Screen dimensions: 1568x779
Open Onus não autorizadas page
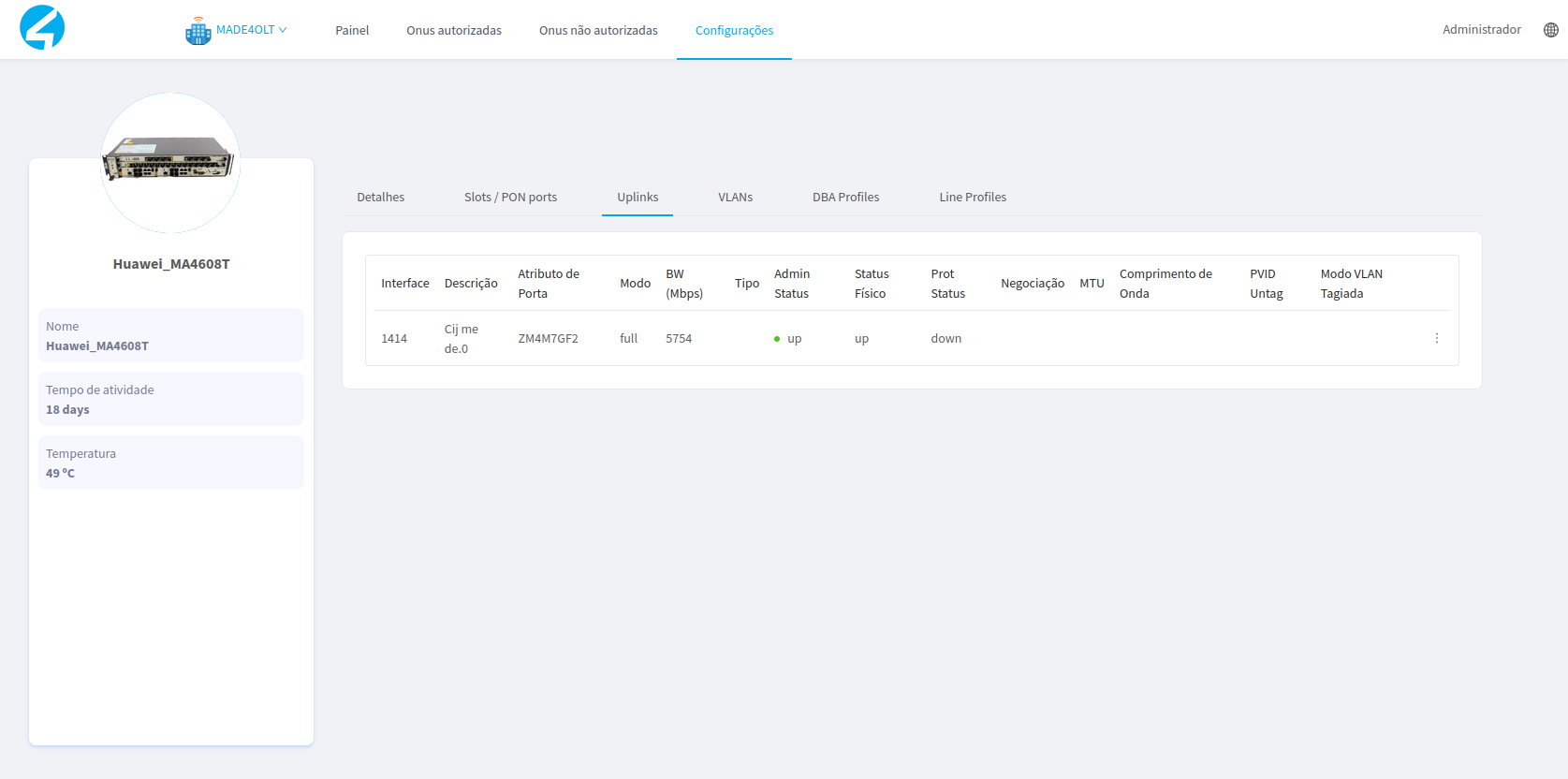click(597, 30)
